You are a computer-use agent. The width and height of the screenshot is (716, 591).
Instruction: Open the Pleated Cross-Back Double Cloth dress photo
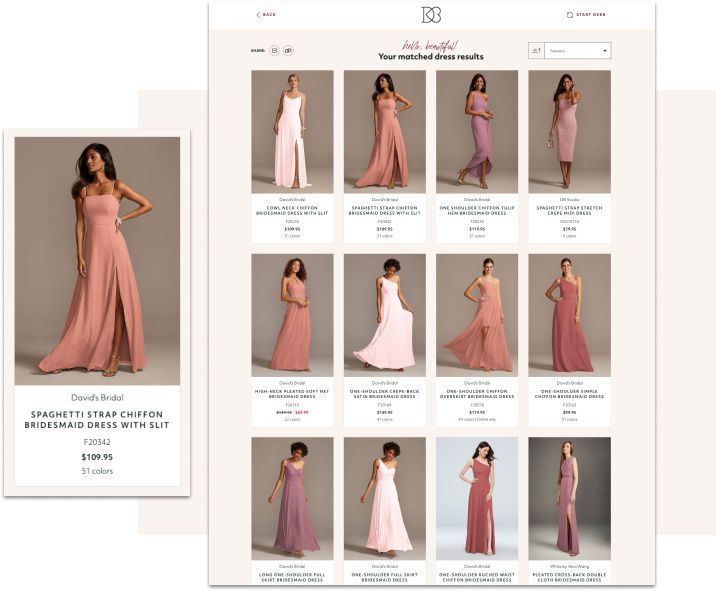(569, 499)
